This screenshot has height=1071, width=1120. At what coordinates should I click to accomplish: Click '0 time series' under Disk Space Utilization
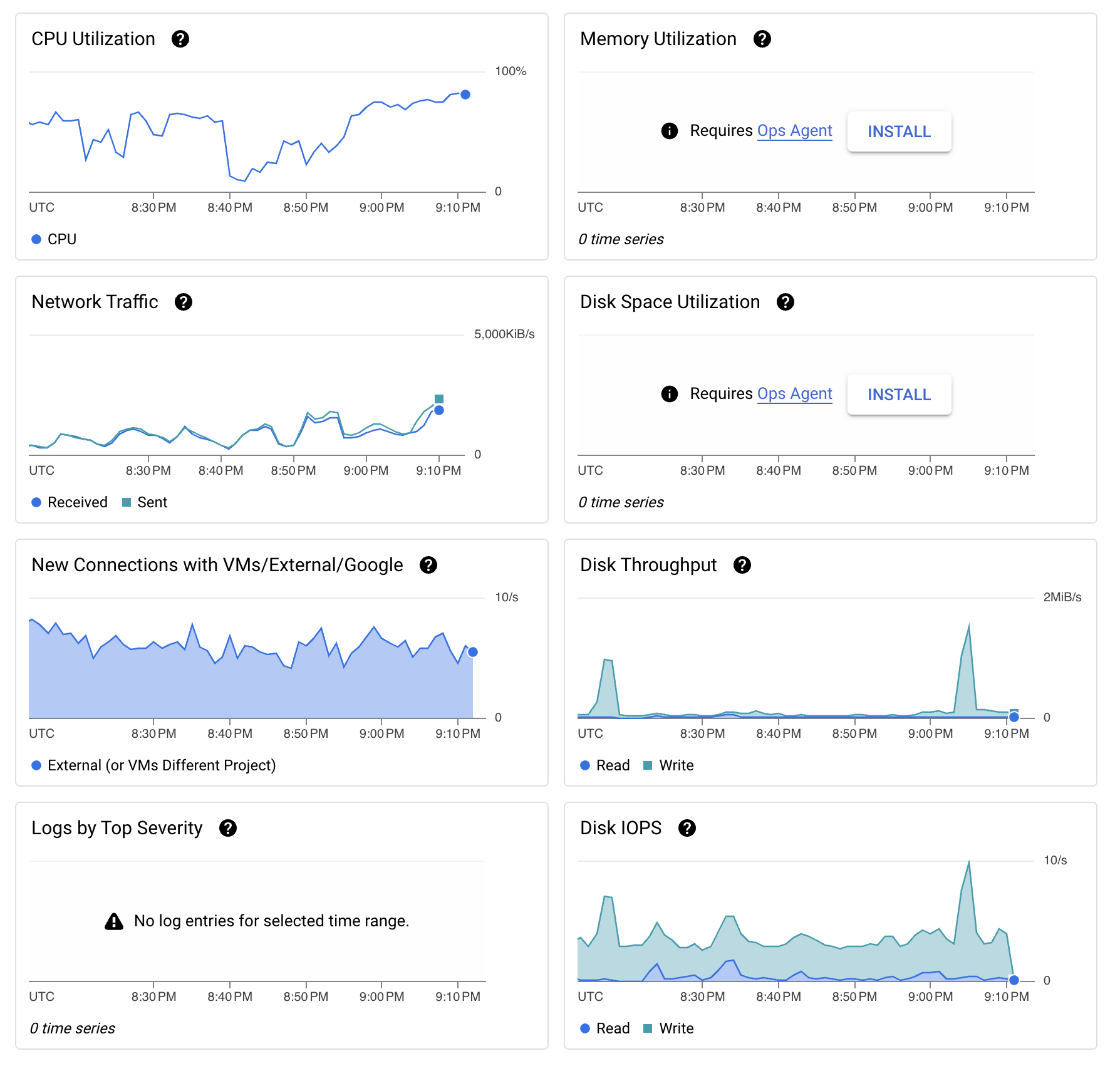(x=621, y=502)
